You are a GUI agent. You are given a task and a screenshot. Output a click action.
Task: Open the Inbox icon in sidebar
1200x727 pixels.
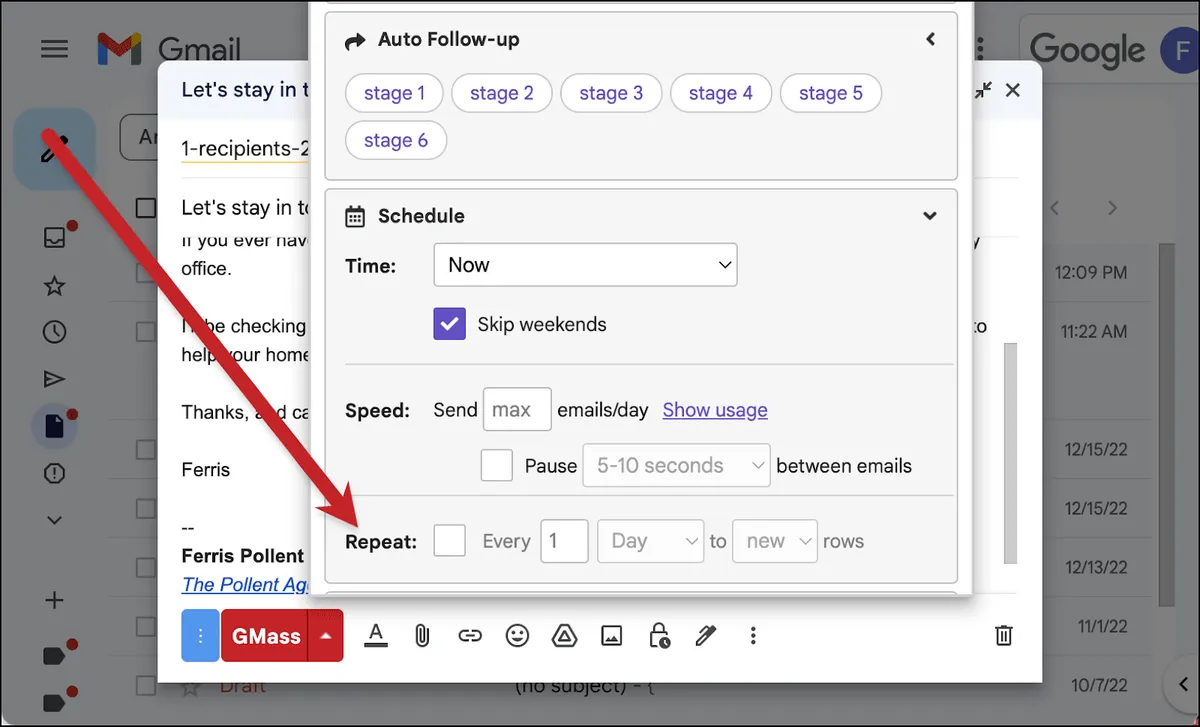coord(55,237)
